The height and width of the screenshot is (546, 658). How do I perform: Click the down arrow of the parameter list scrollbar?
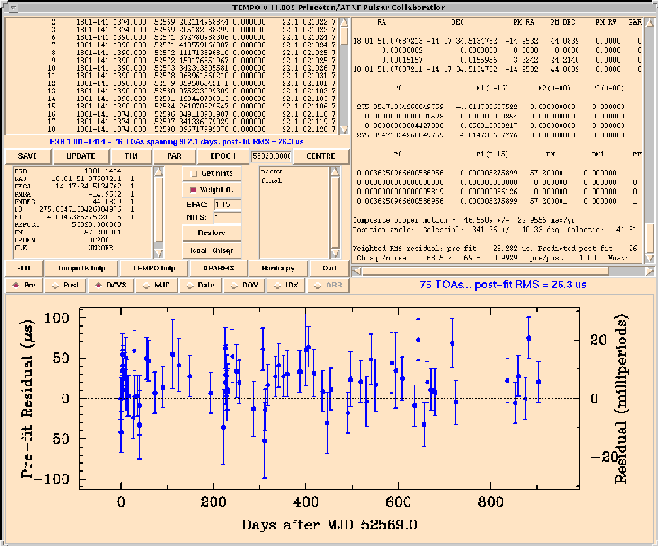tap(158, 253)
